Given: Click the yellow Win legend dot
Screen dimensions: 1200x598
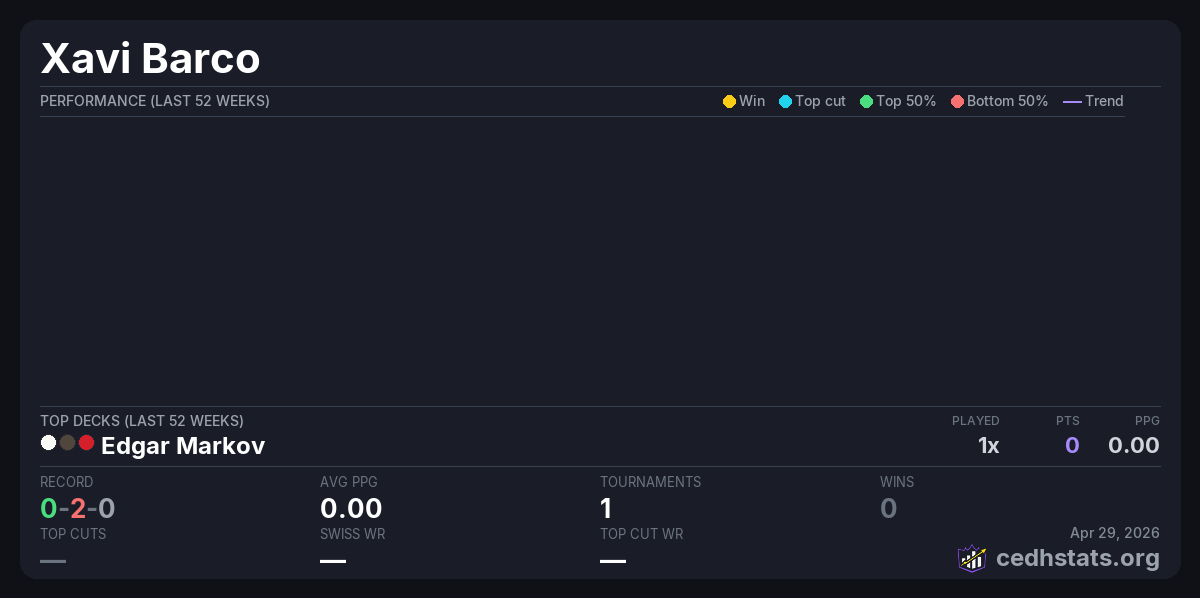Looking at the screenshot, I should coord(729,101).
